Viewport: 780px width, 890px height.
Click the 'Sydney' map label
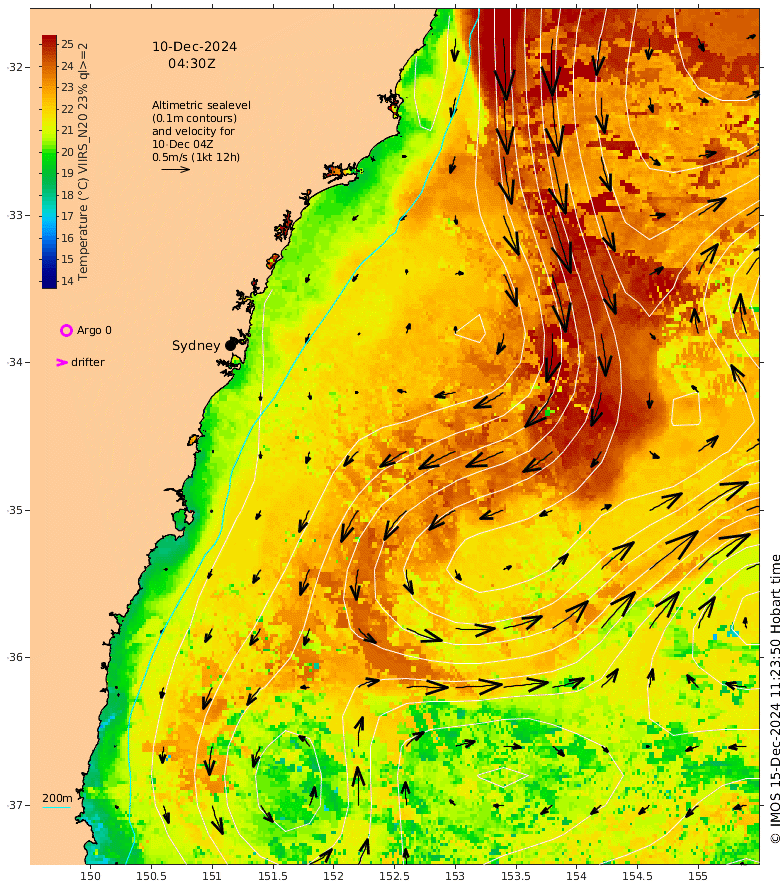point(196,346)
